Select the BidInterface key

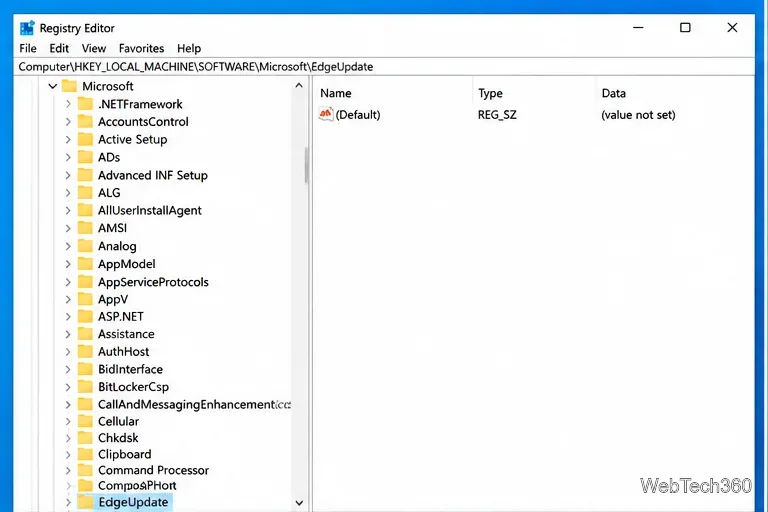pos(130,369)
